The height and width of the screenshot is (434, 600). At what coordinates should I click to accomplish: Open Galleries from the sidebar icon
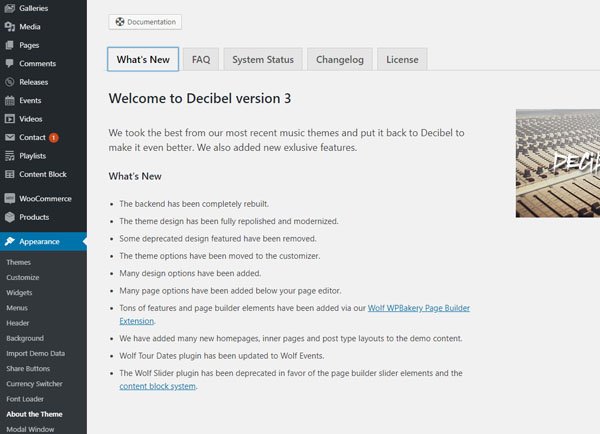(x=10, y=8)
